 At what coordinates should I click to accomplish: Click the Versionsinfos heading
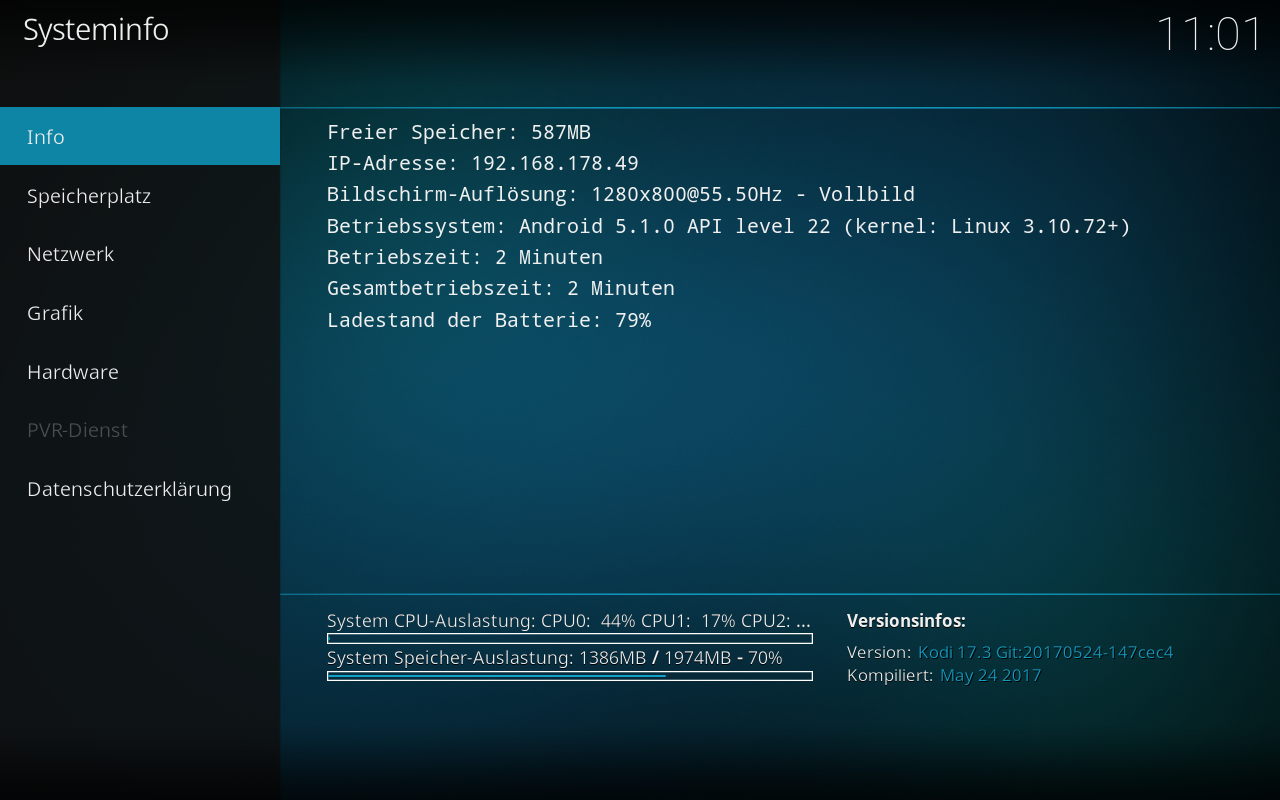coord(906,620)
